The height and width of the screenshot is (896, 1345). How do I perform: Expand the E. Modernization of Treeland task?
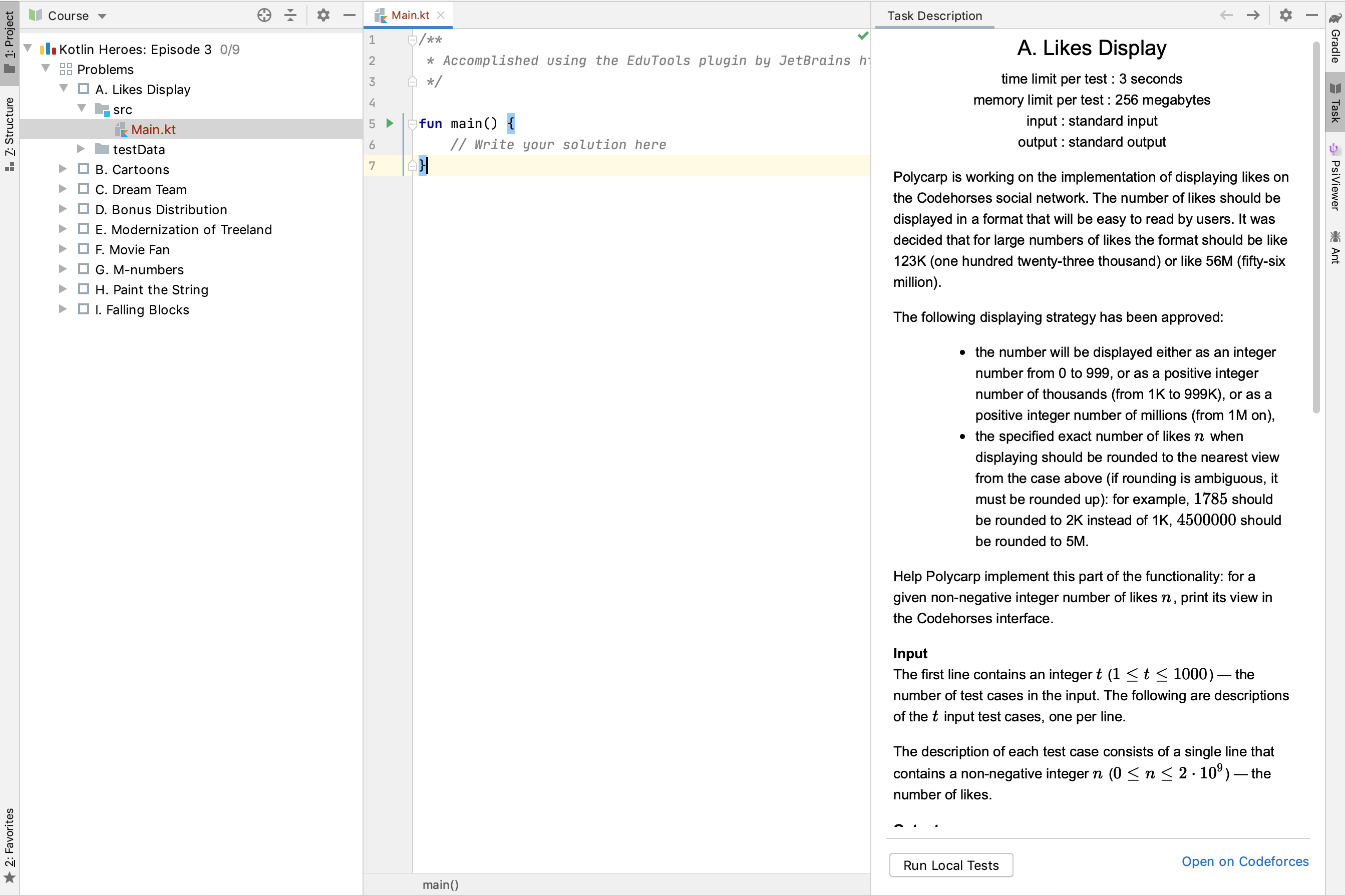pyautogui.click(x=63, y=229)
